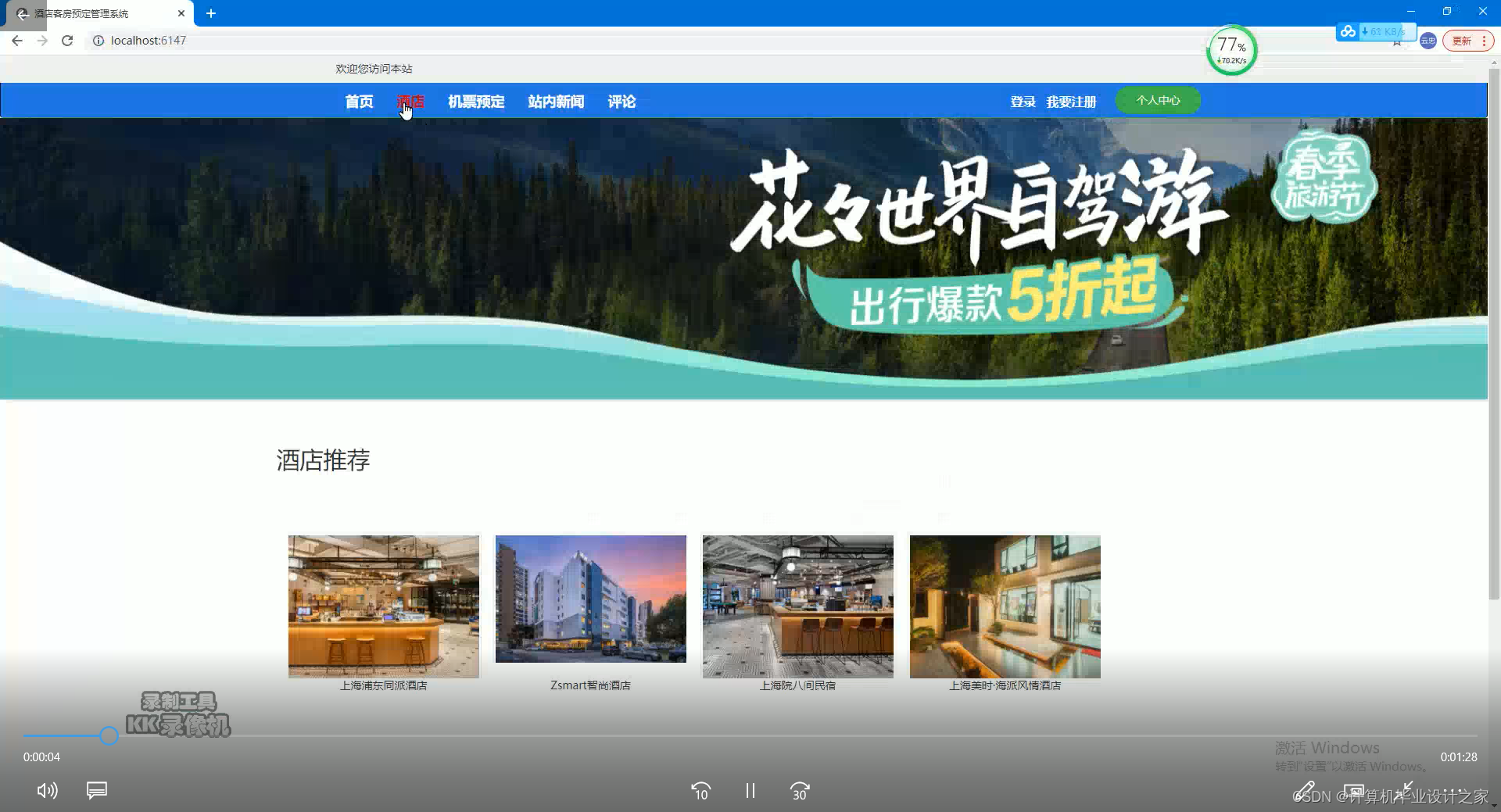
Task: Switch to mini view with arrows icon
Action: (x=1404, y=789)
